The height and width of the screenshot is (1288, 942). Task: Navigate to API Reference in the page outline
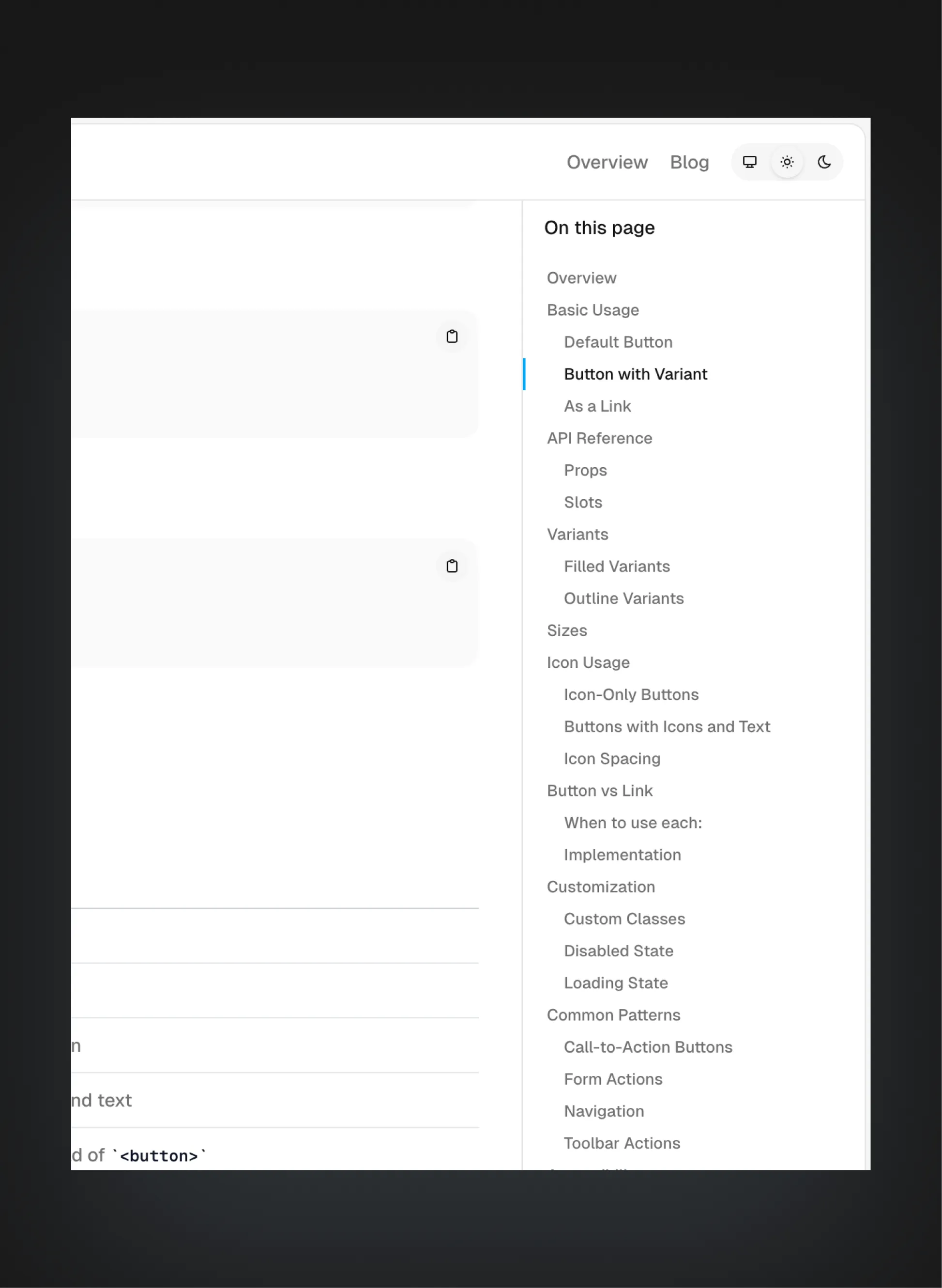(599, 438)
